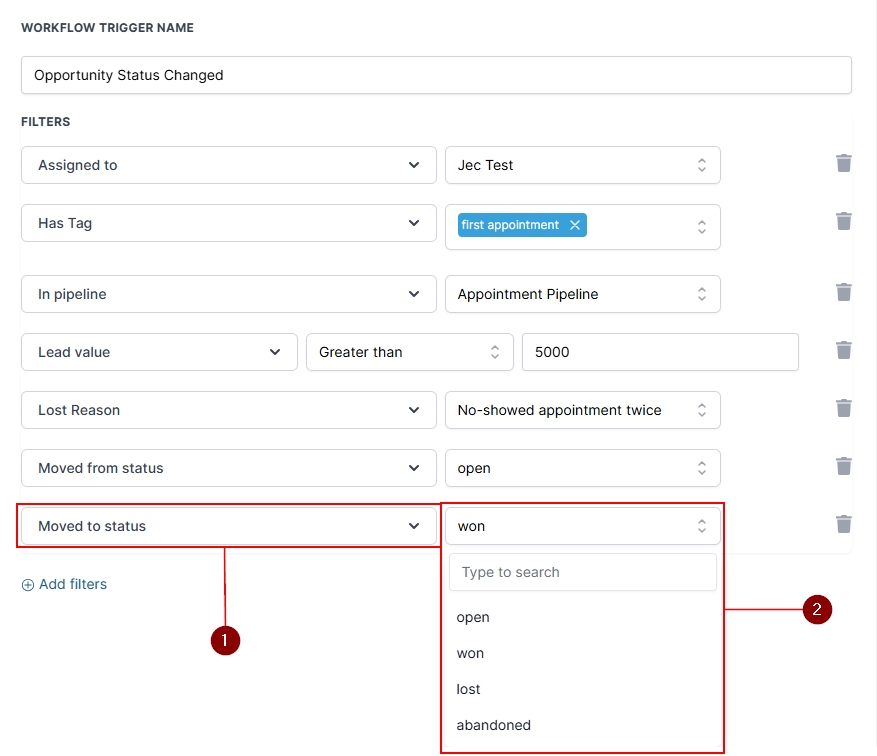
Task: Select the abandoned status option
Action: tap(494, 725)
